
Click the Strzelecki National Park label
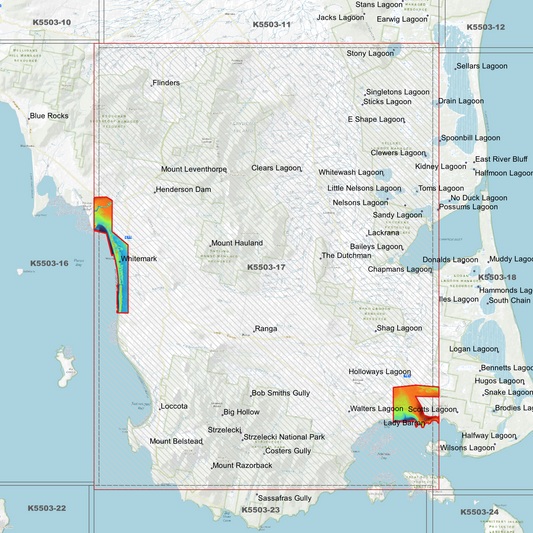pos(284,437)
